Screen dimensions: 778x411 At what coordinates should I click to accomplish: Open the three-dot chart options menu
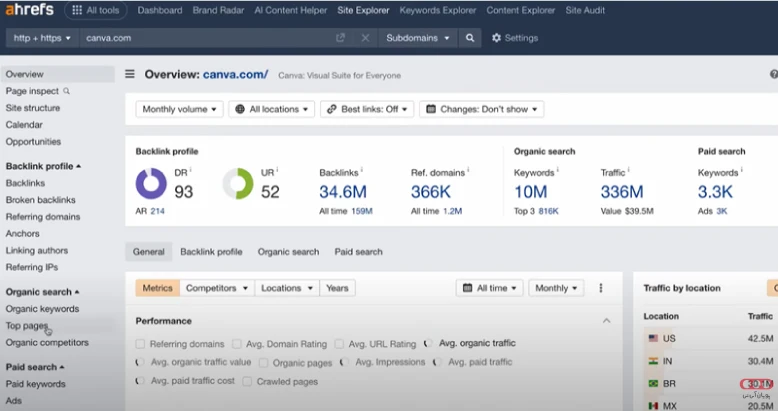coord(601,288)
